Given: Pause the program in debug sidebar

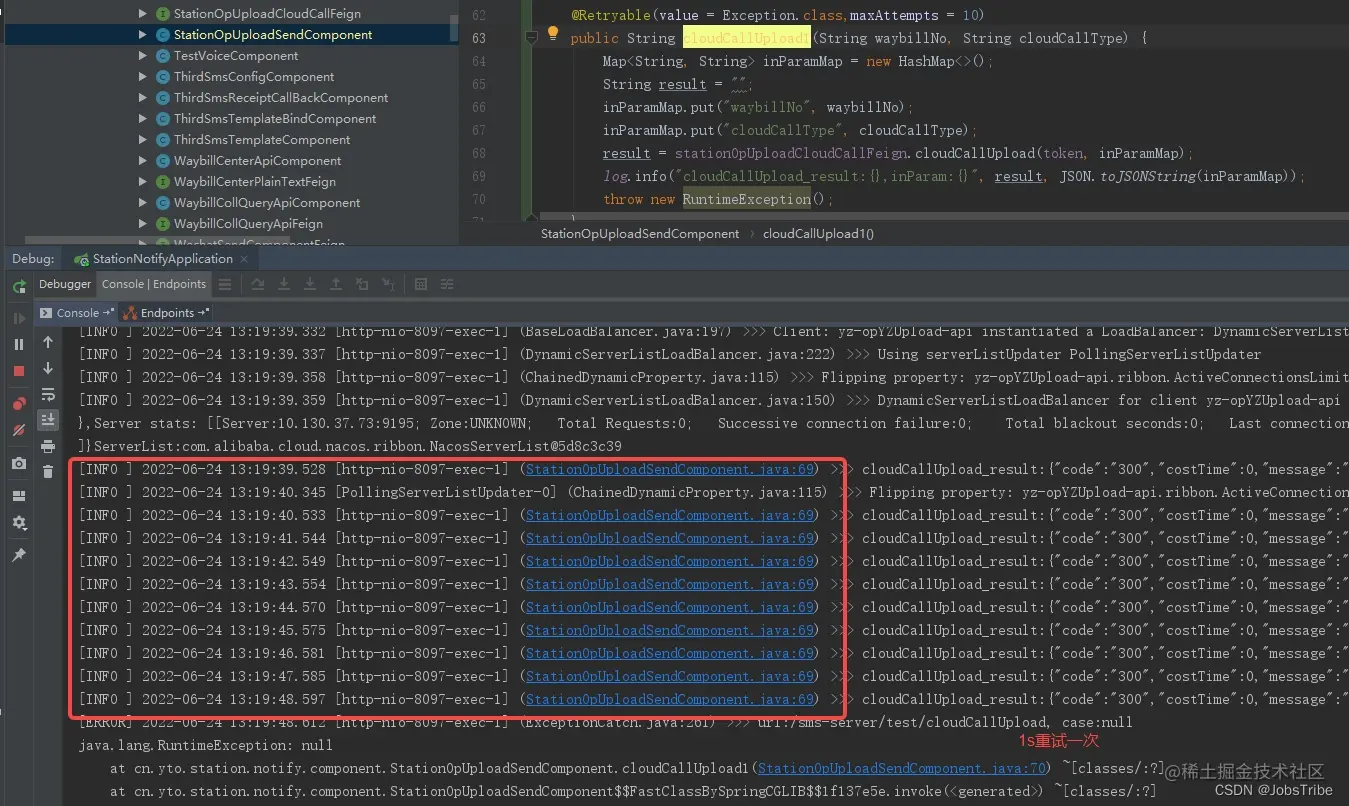Looking at the screenshot, I should [x=19, y=344].
